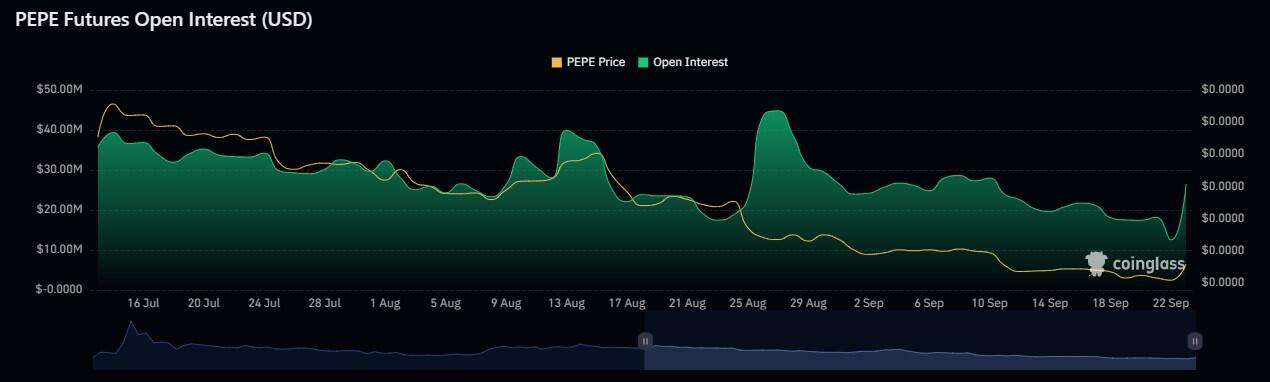The width and height of the screenshot is (1270, 382).
Task: Click the $30.00M axis label
Action: (60, 169)
